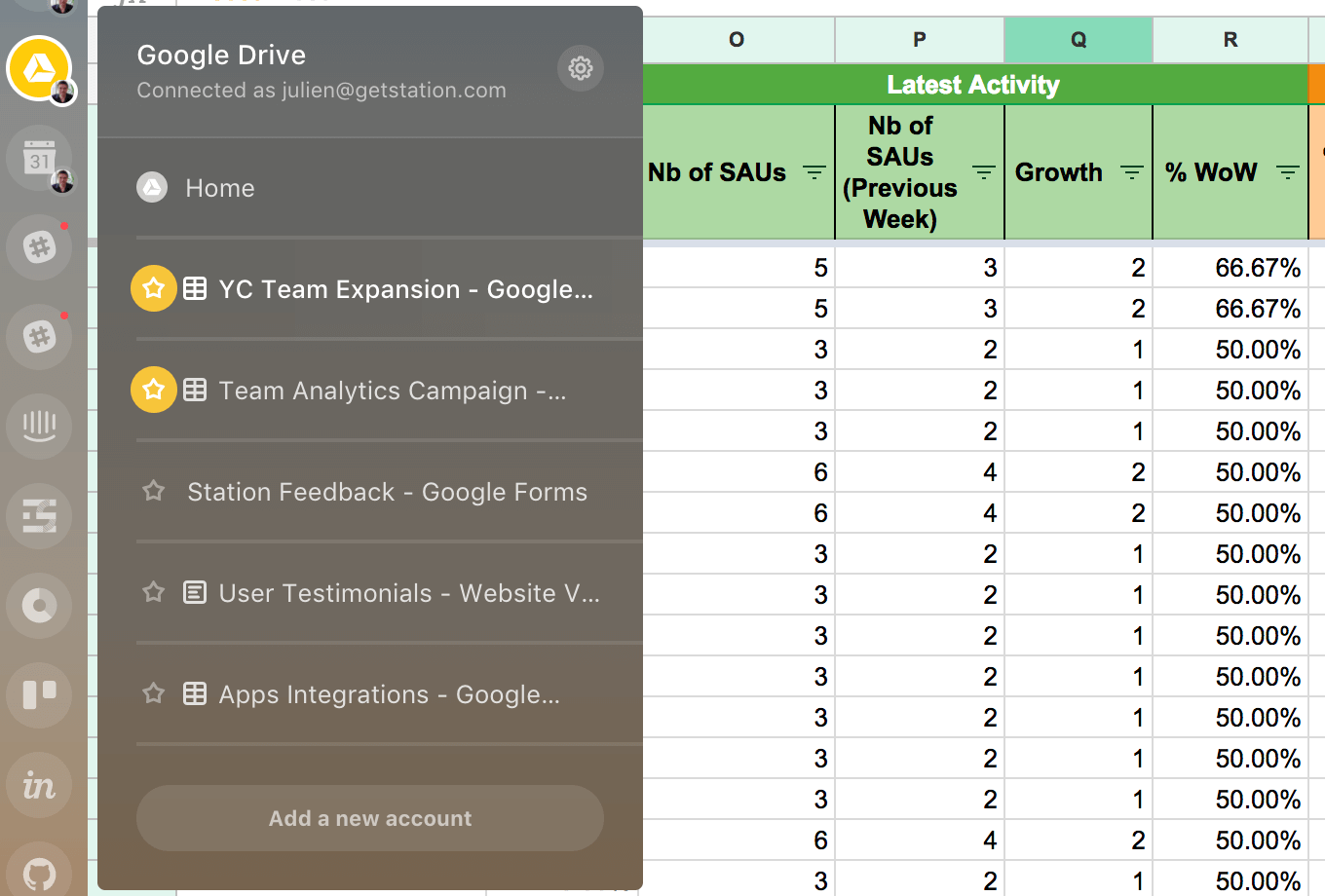Open Apps Integrations spreadsheet
The image size is (1325, 896).
pos(390,694)
